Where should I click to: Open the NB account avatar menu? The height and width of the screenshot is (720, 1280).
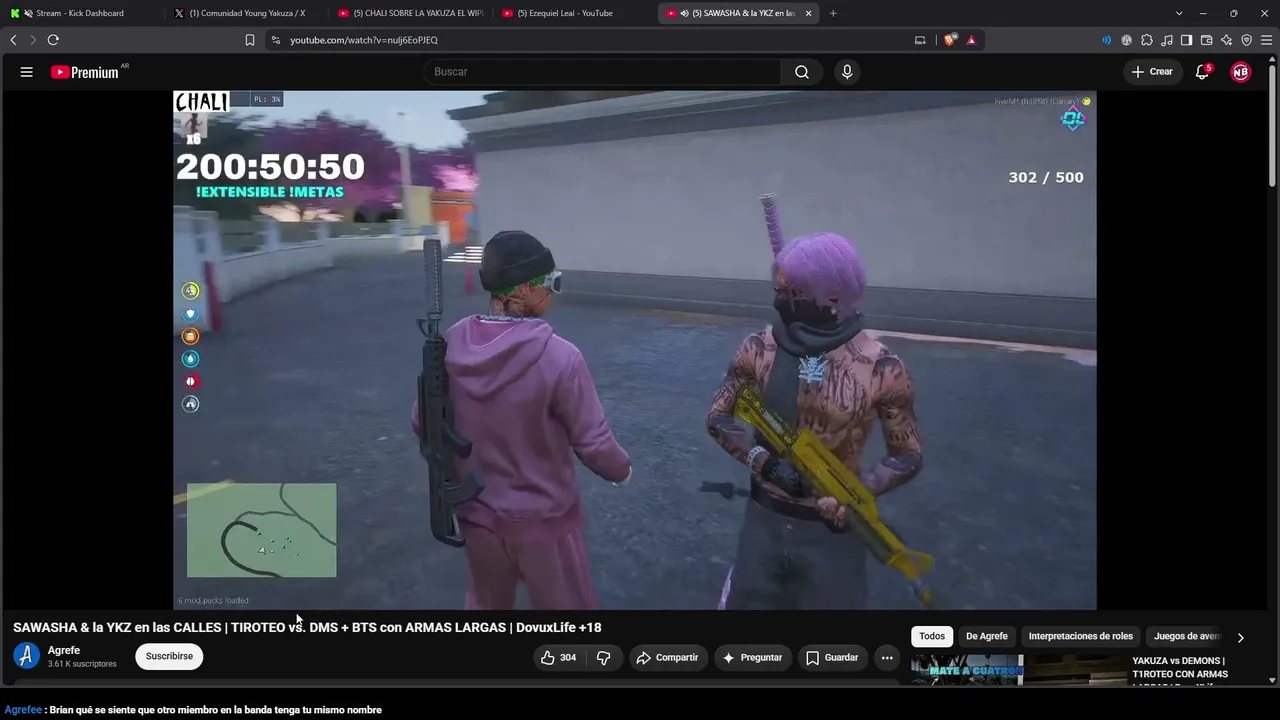(x=1240, y=72)
